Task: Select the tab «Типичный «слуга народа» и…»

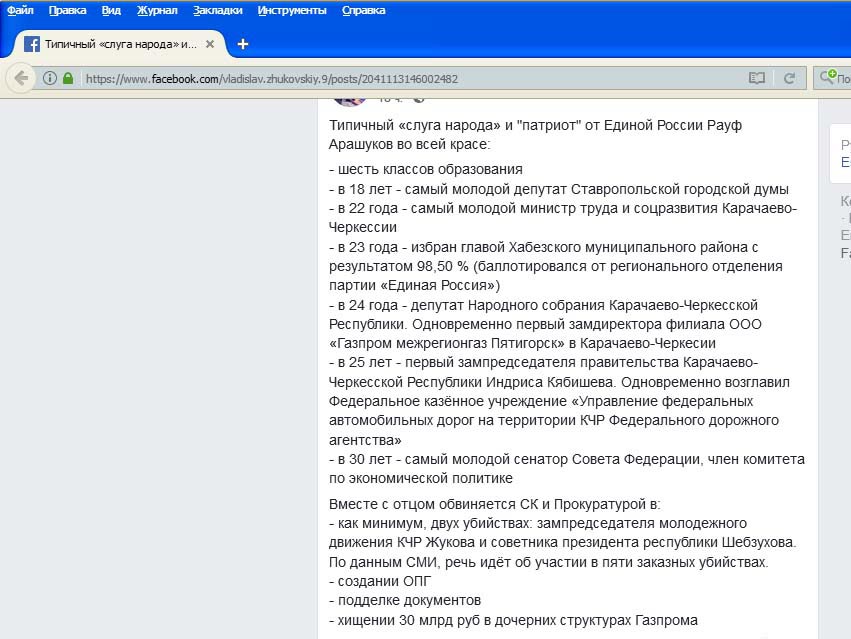Action: (x=120, y=44)
